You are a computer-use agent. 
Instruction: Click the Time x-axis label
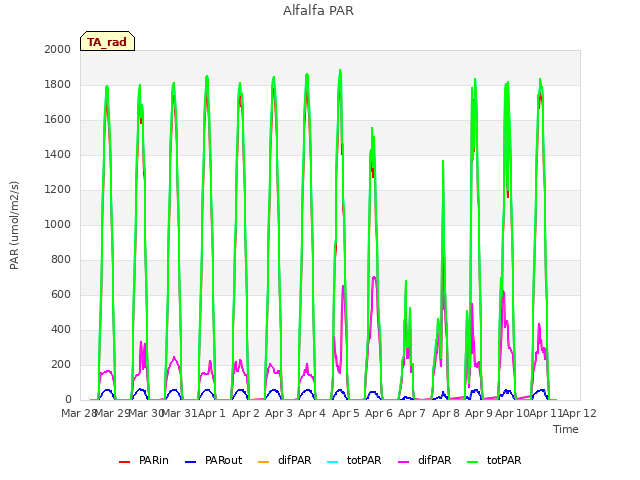point(566,429)
